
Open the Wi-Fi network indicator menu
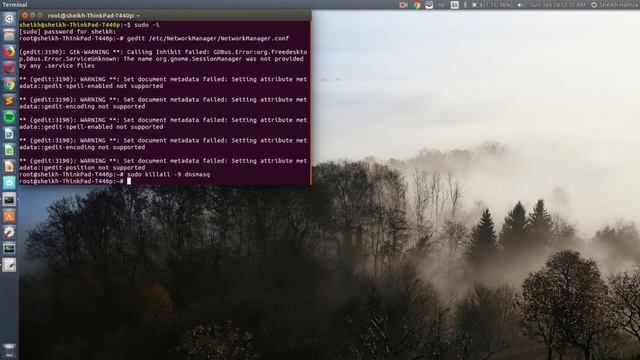(x=442, y=5)
